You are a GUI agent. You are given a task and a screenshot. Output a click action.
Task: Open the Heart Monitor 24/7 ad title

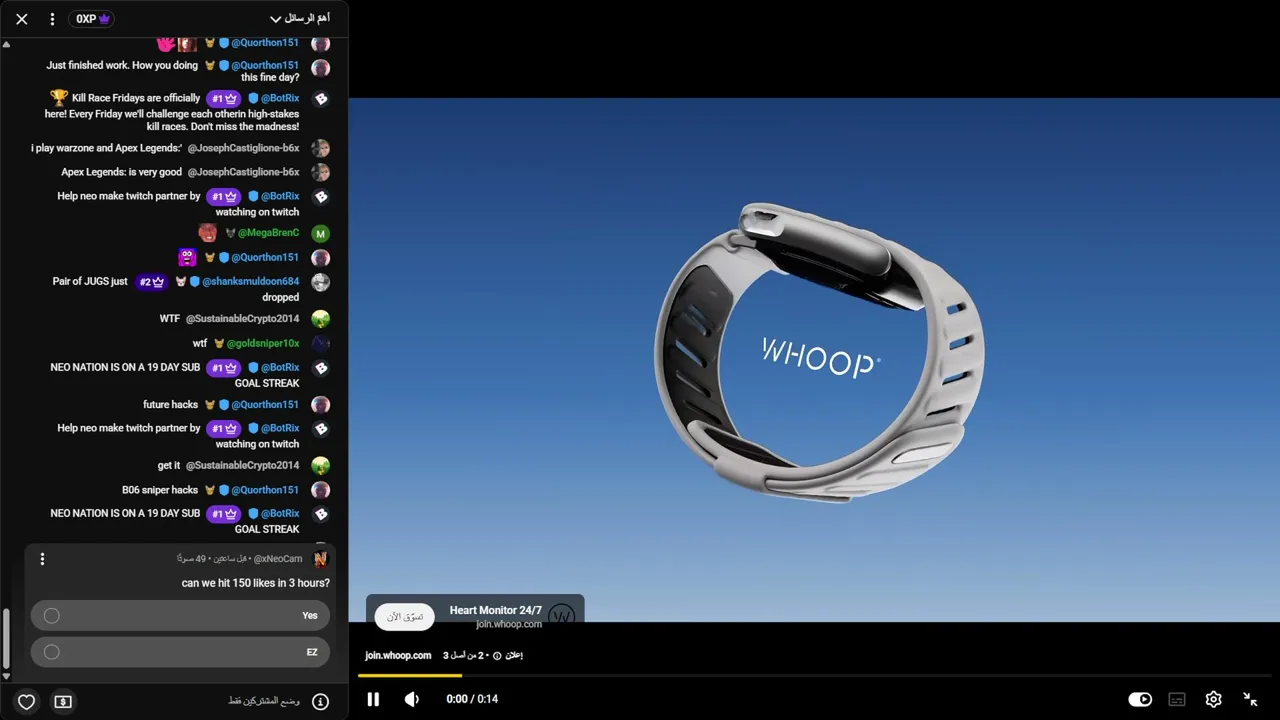click(x=495, y=610)
